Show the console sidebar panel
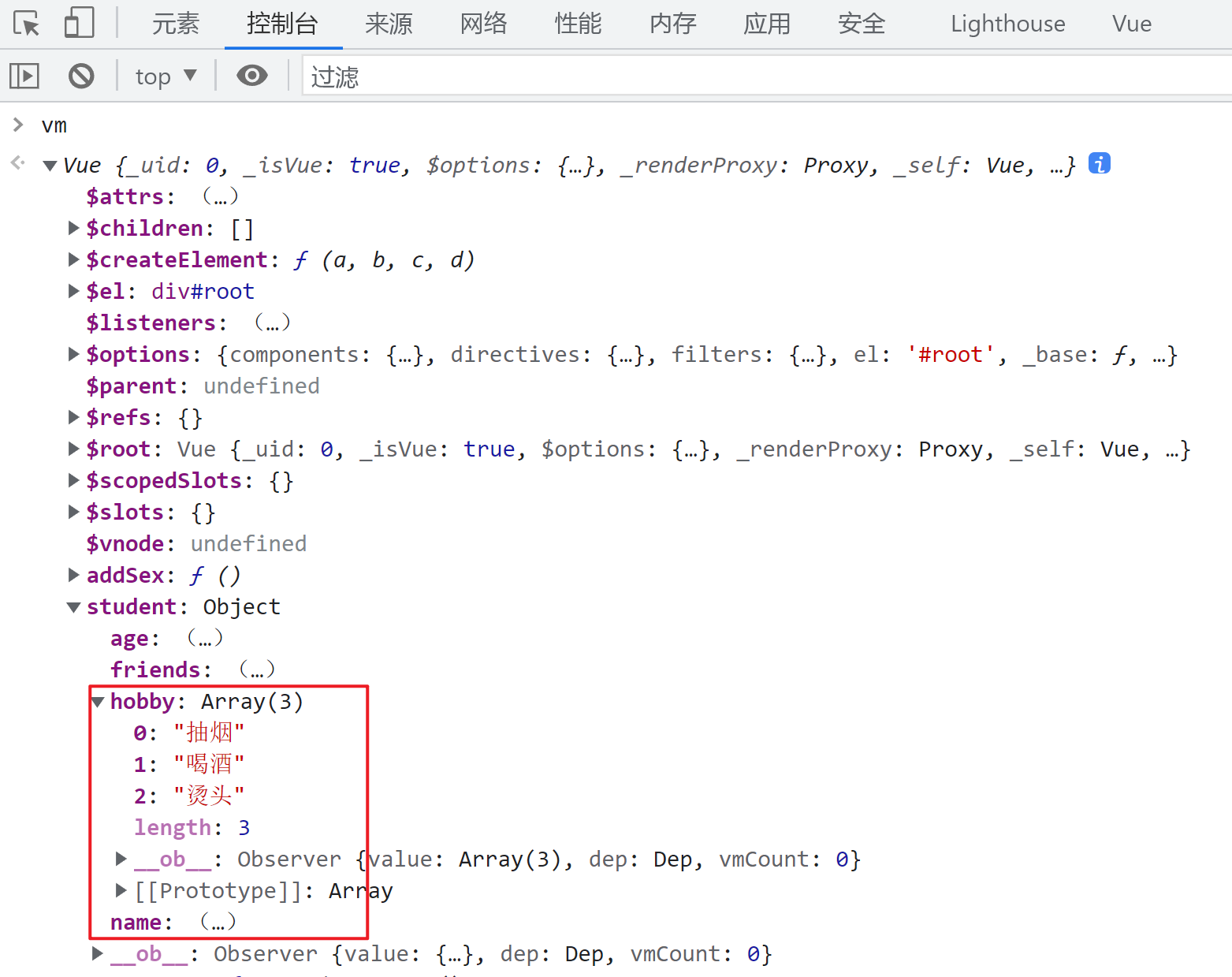 pyautogui.click(x=24, y=76)
